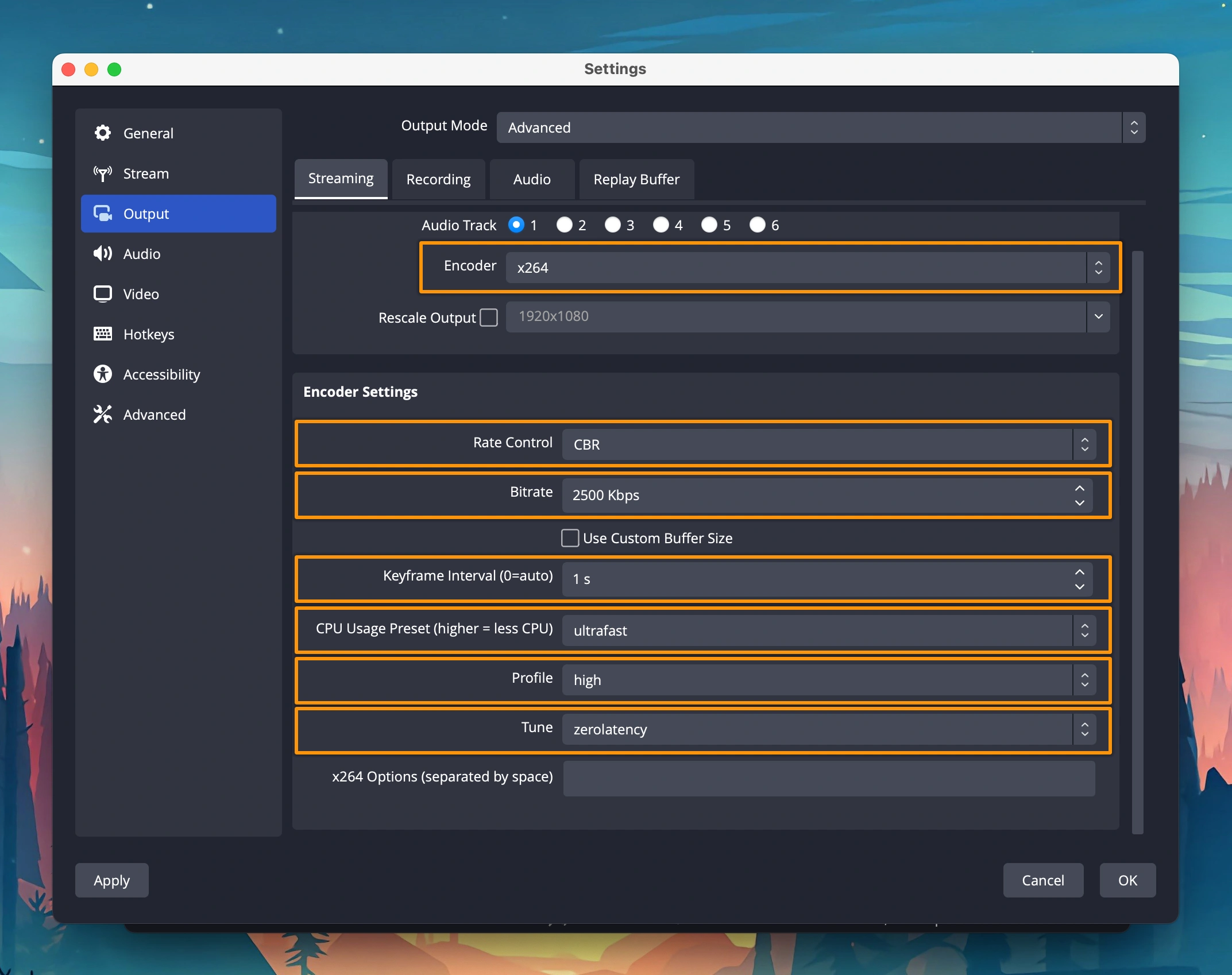The height and width of the screenshot is (975, 1232).
Task: Open Hotkeys keyboard icon
Action: [103, 334]
